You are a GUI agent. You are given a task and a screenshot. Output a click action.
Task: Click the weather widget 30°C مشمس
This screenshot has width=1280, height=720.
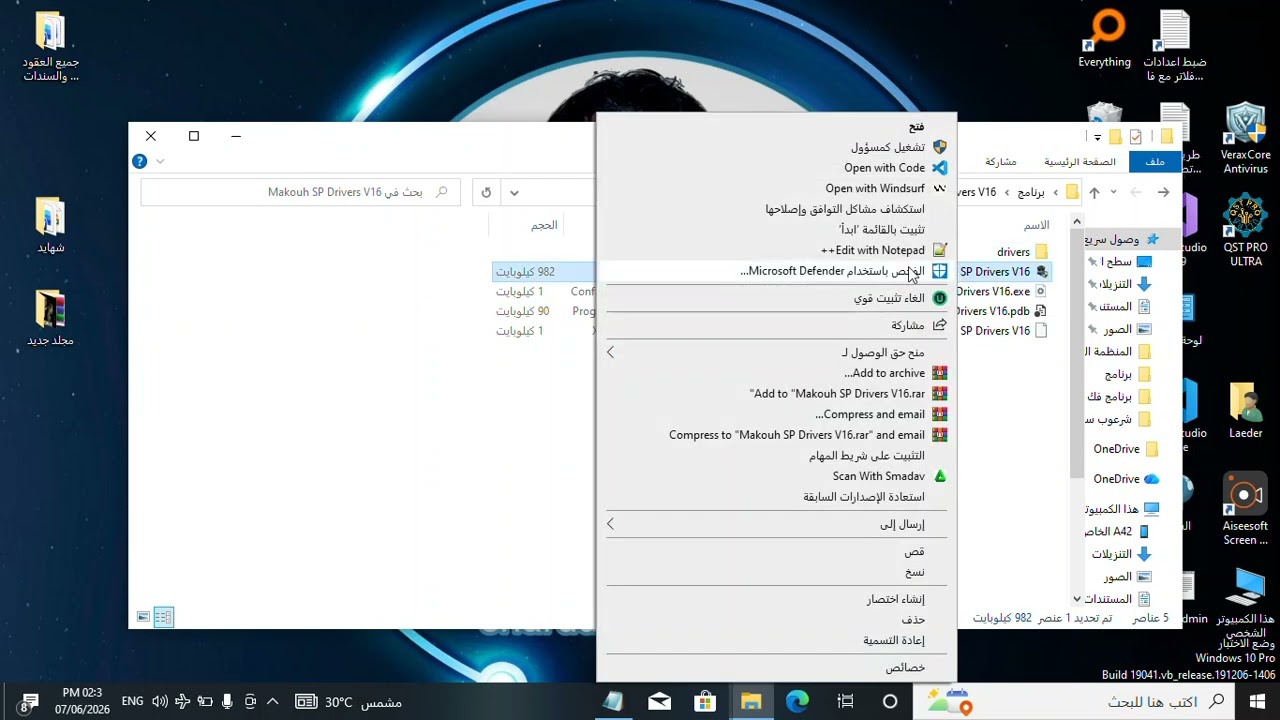(350, 702)
